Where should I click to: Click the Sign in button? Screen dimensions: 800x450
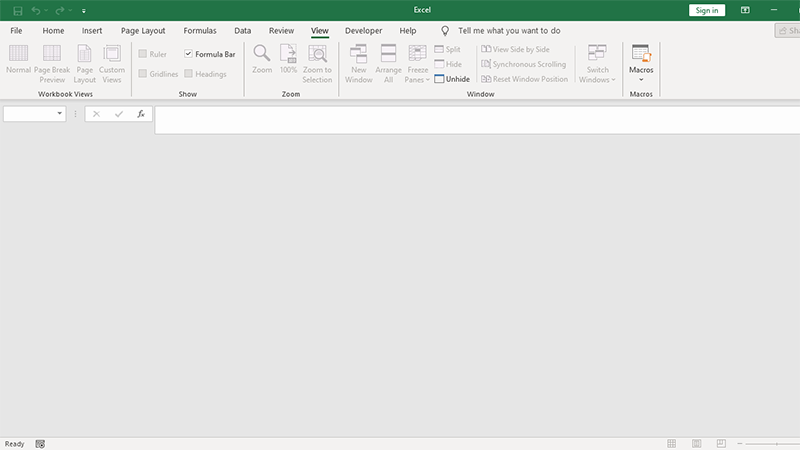click(x=707, y=10)
